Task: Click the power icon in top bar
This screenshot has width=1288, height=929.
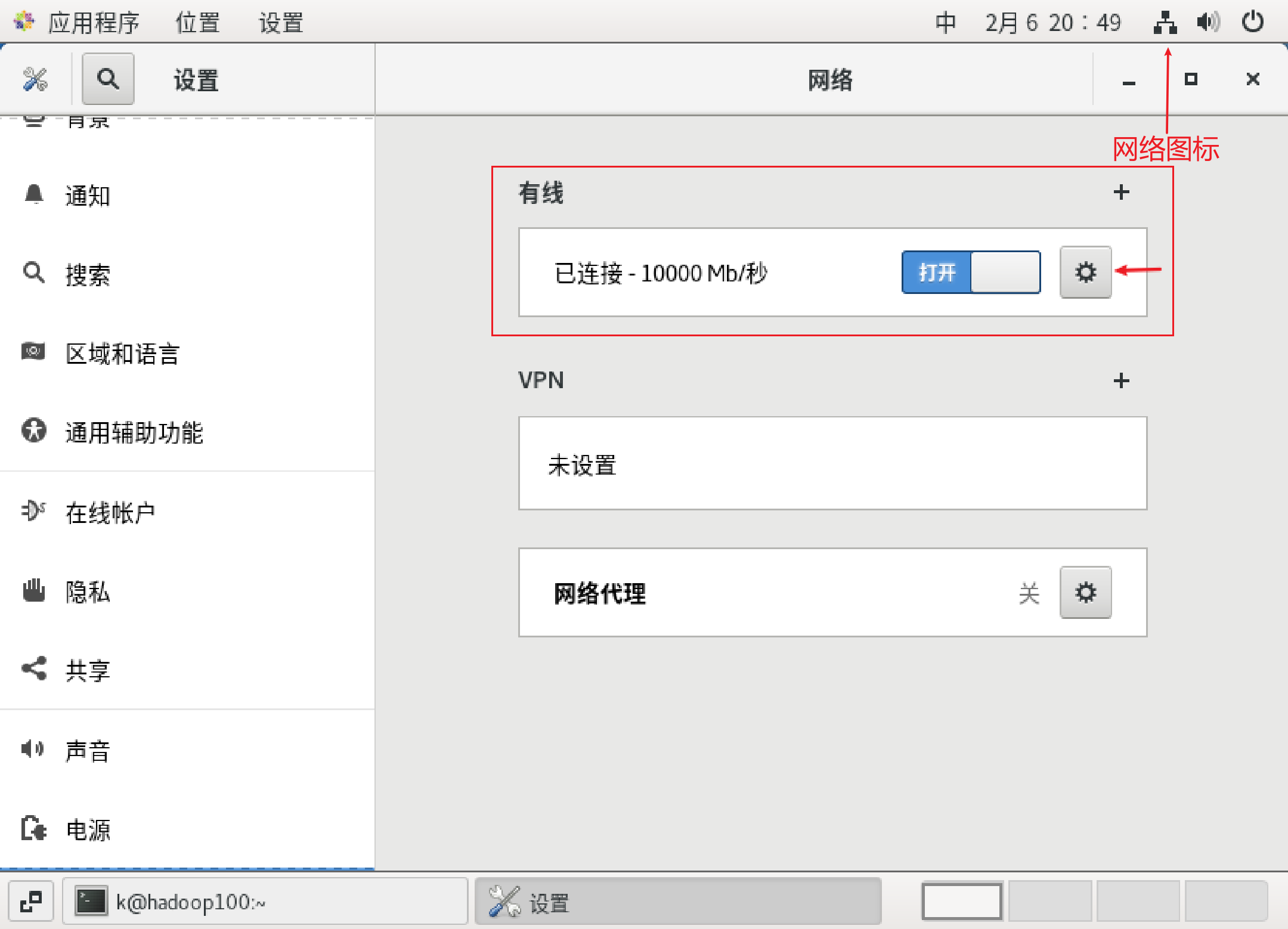Action: [x=1252, y=23]
